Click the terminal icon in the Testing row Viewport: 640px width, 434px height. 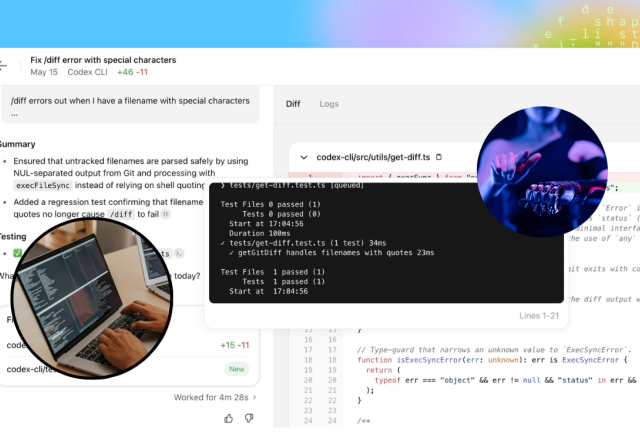(x=178, y=254)
